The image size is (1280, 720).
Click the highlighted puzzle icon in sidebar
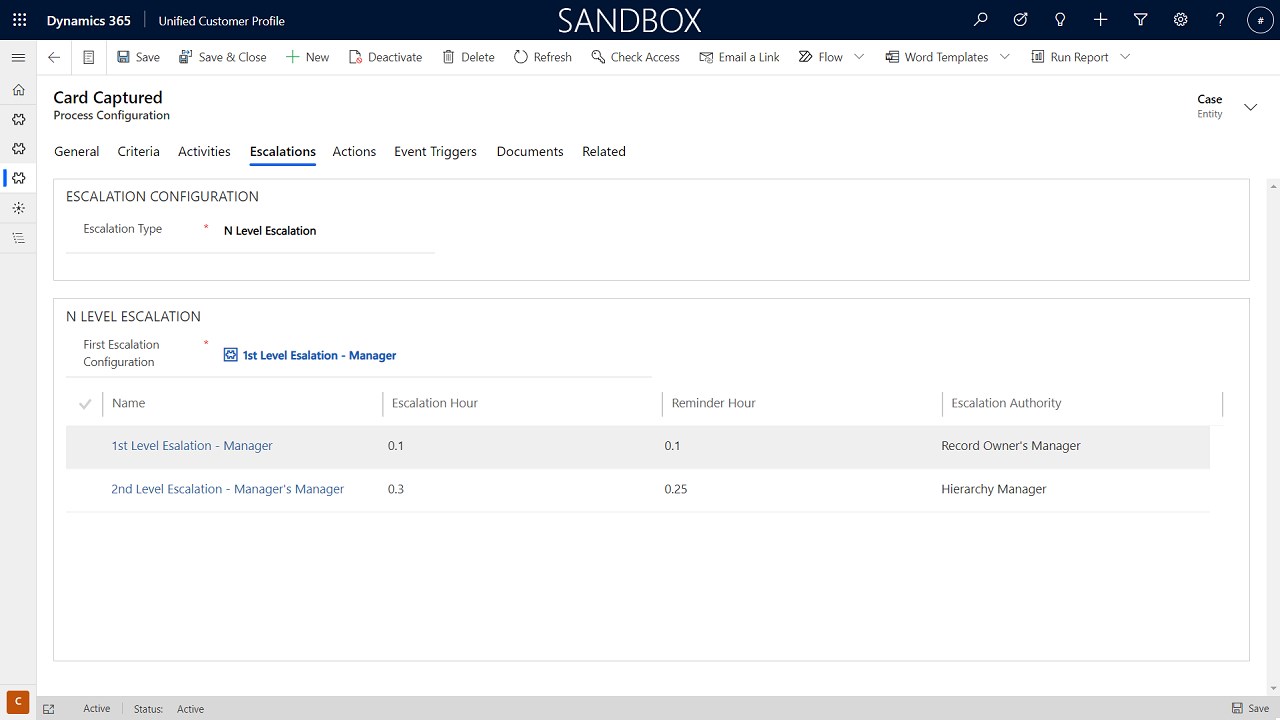[18, 178]
